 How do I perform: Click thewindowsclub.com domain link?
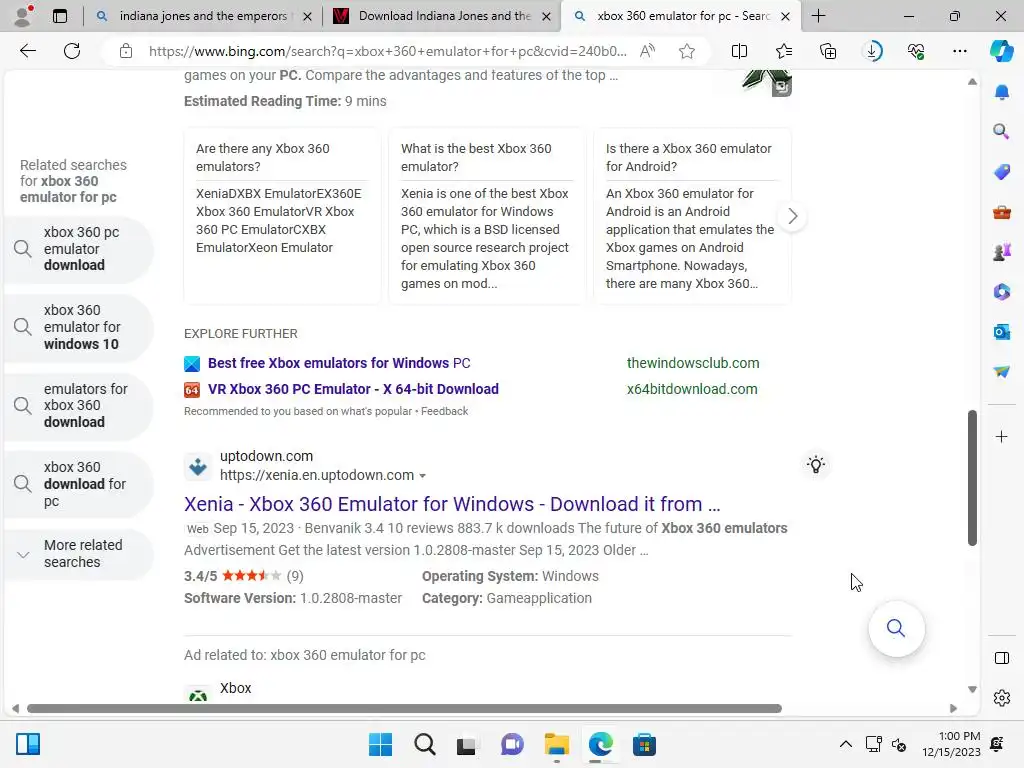pyautogui.click(x=693, y=363)
